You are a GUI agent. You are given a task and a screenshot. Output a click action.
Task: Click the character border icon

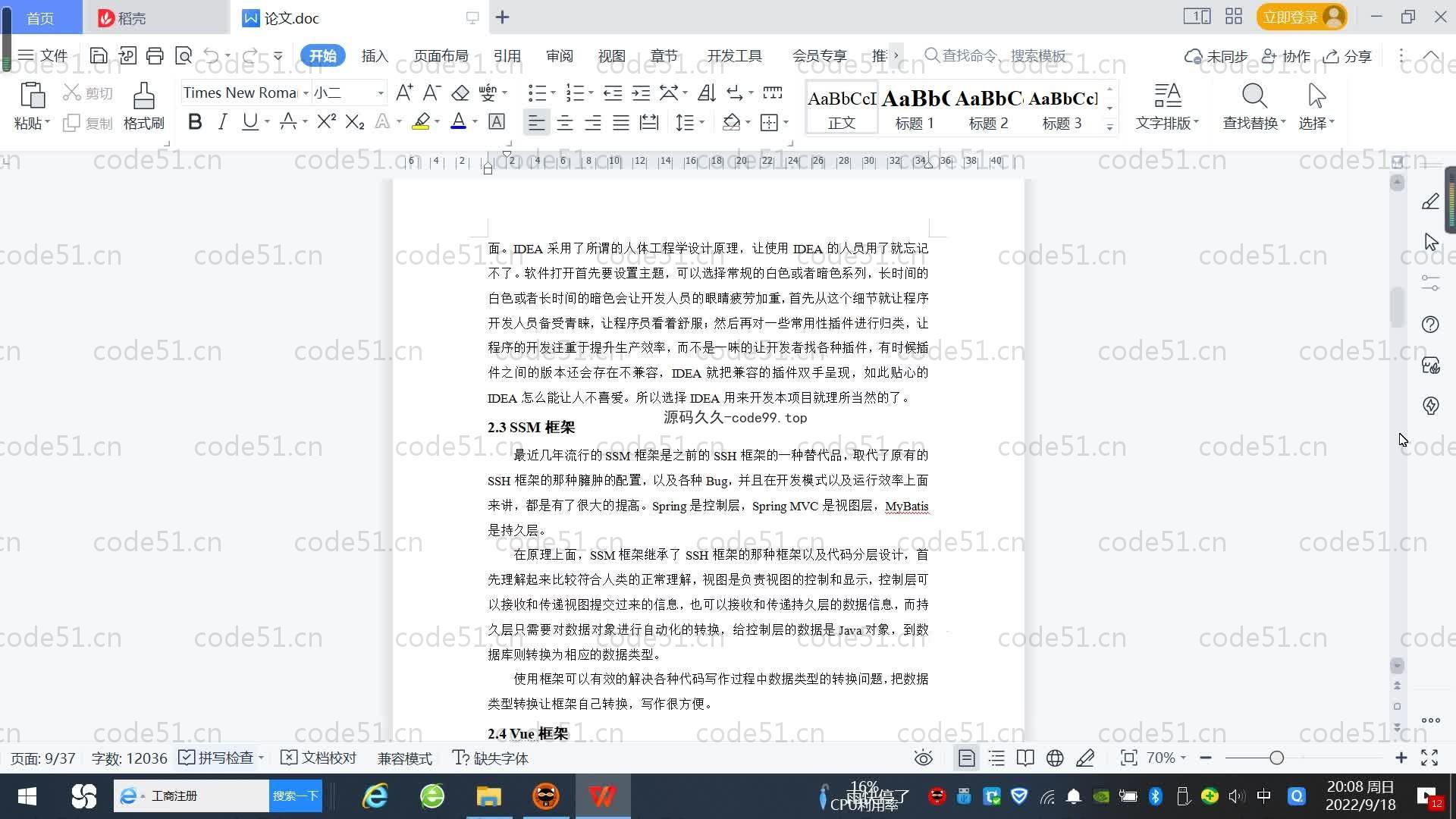click(497, 121)
